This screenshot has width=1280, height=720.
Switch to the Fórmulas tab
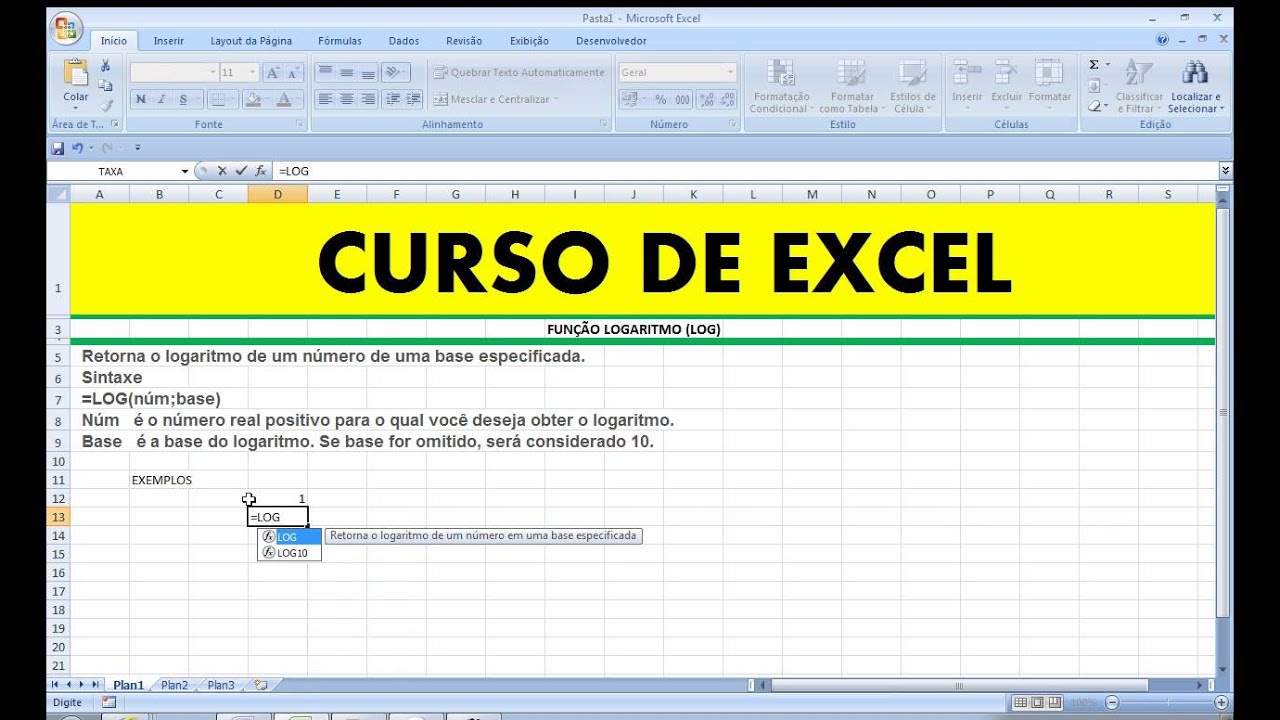click(x=340, y=41)
